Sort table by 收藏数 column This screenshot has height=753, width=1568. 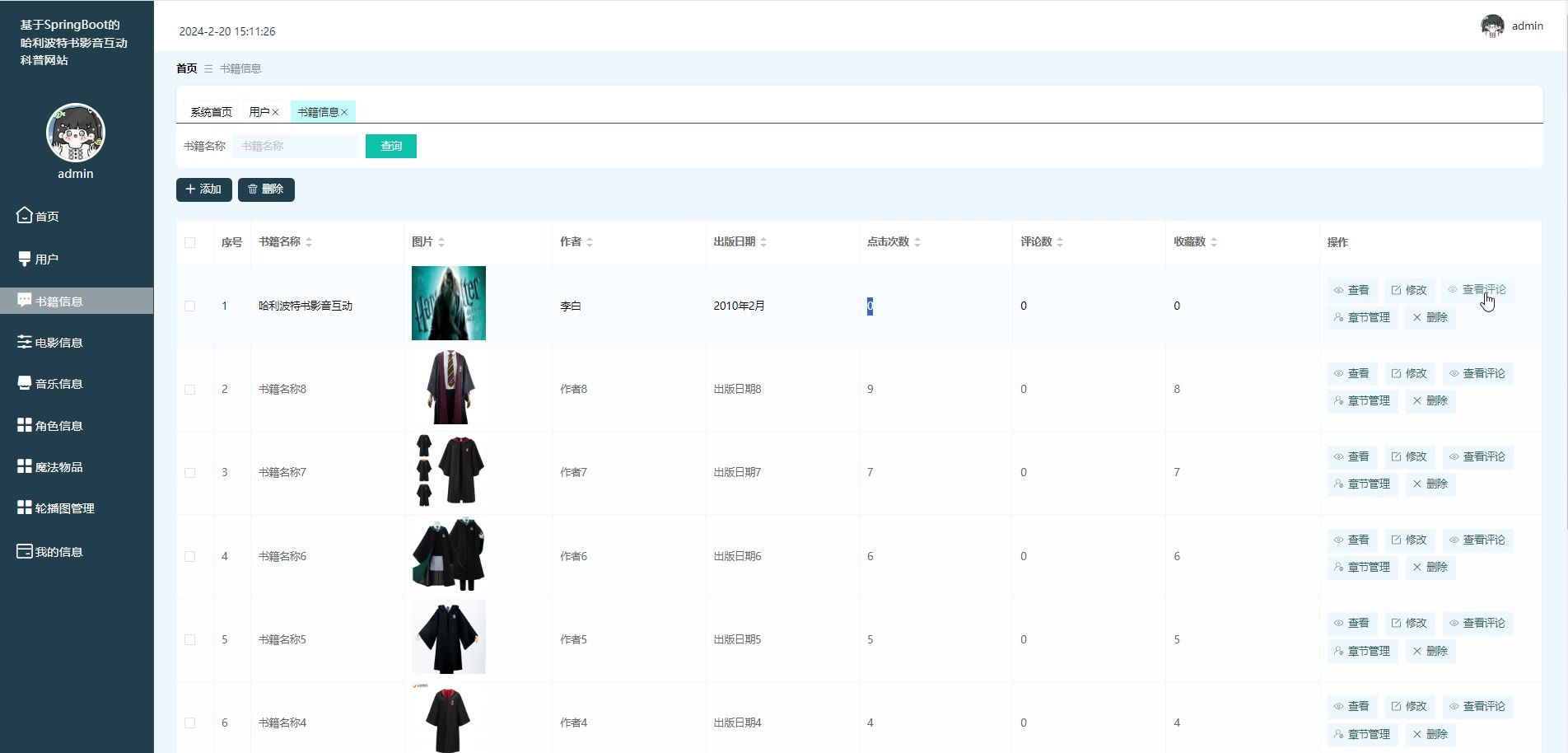click(x=1214, y=242)
